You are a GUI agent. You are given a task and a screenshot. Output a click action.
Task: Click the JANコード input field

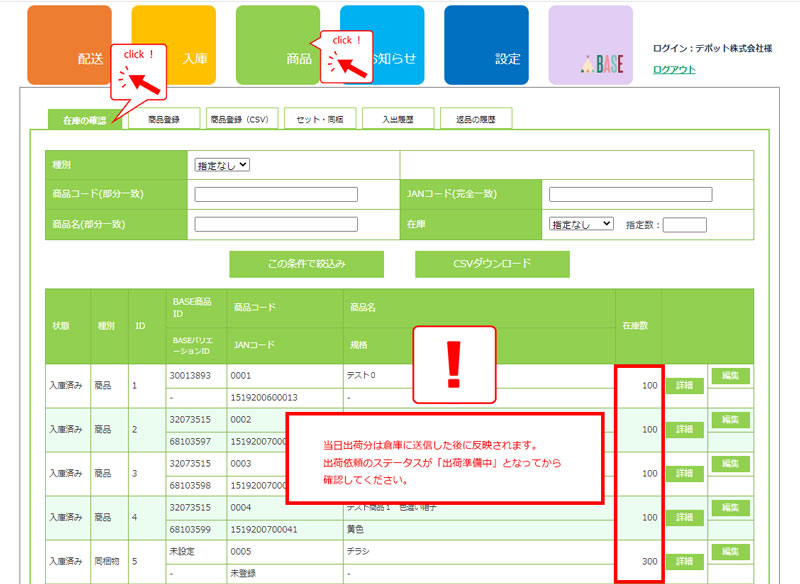630,195
